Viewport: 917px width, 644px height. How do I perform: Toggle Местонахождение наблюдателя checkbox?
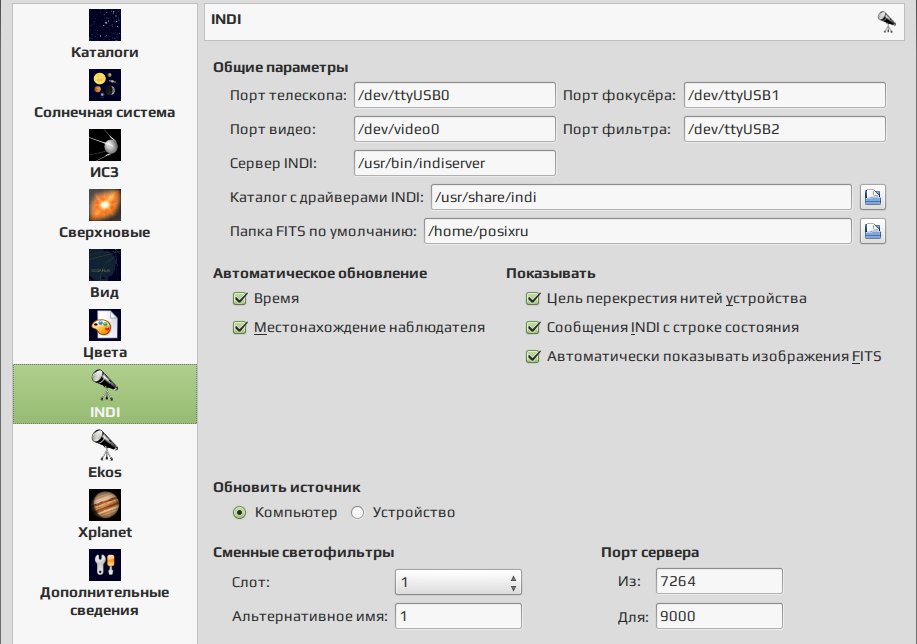(x=240, y=327)
